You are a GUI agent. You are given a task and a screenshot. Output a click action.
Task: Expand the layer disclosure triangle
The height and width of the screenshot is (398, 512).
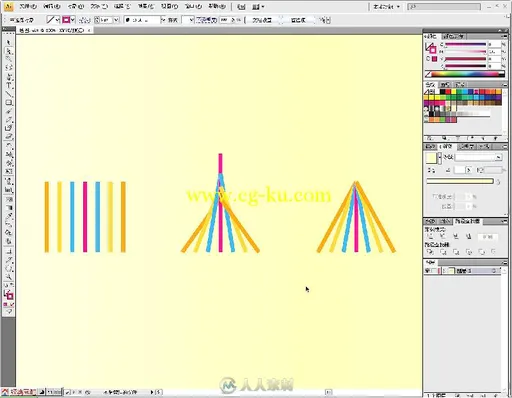point(444,271)
